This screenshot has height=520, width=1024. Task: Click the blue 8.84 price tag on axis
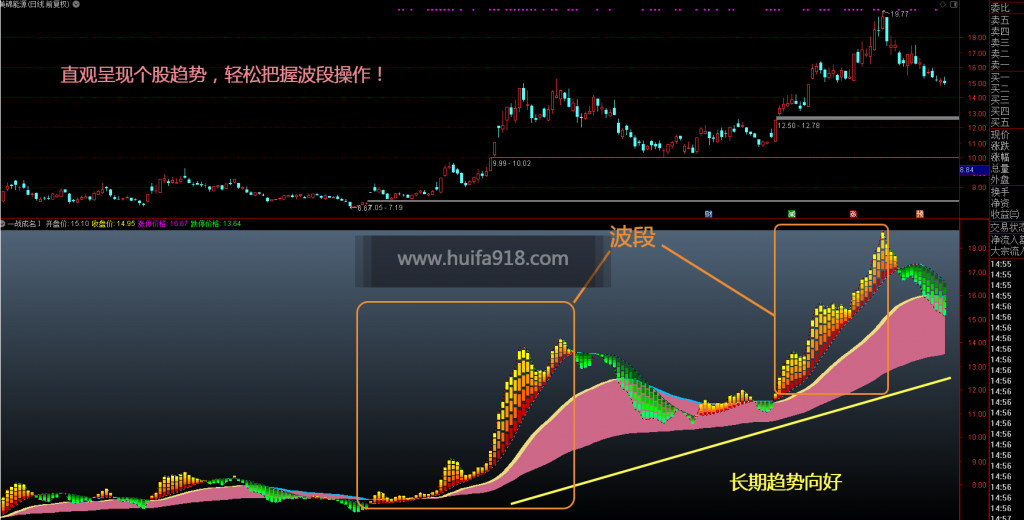point(967,171)
